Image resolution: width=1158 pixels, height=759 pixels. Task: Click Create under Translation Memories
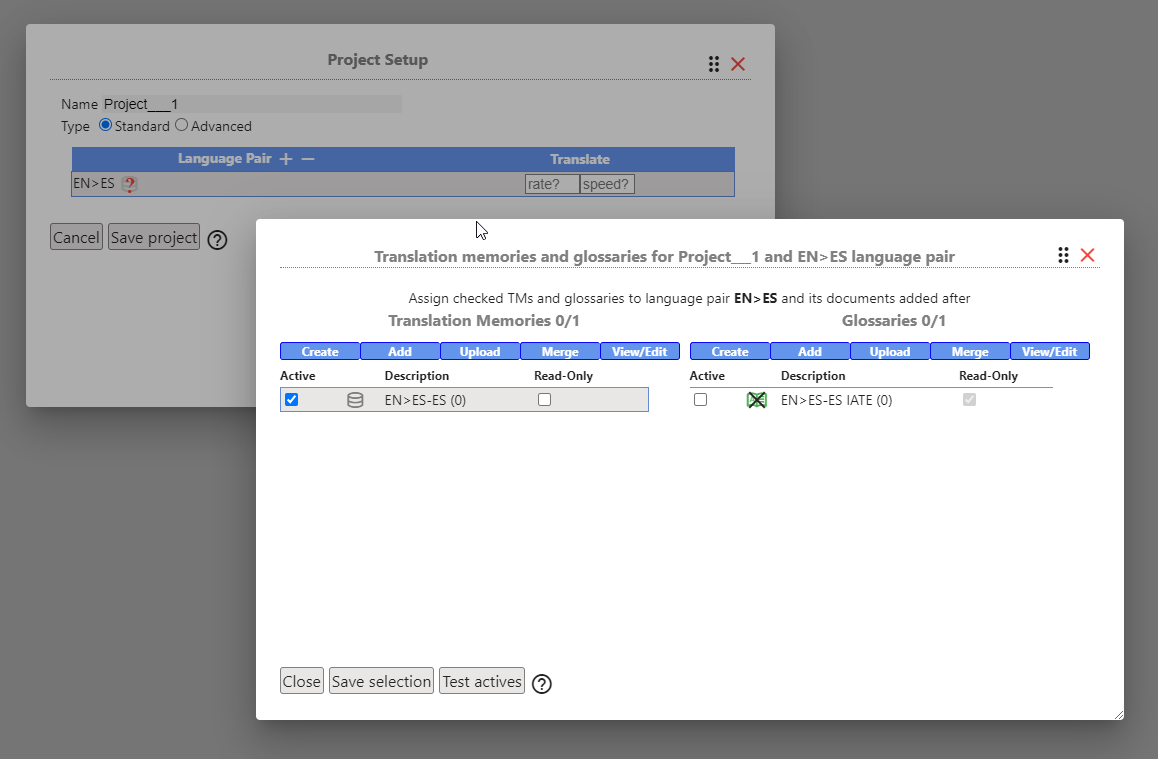[320, 351]
